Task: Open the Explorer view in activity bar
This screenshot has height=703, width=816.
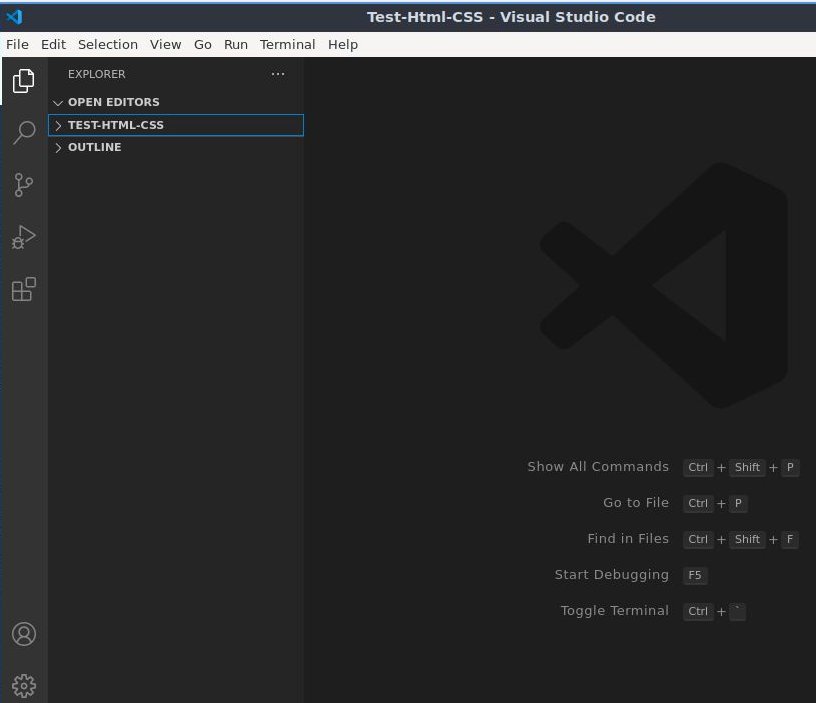Action: coord(23,81)
